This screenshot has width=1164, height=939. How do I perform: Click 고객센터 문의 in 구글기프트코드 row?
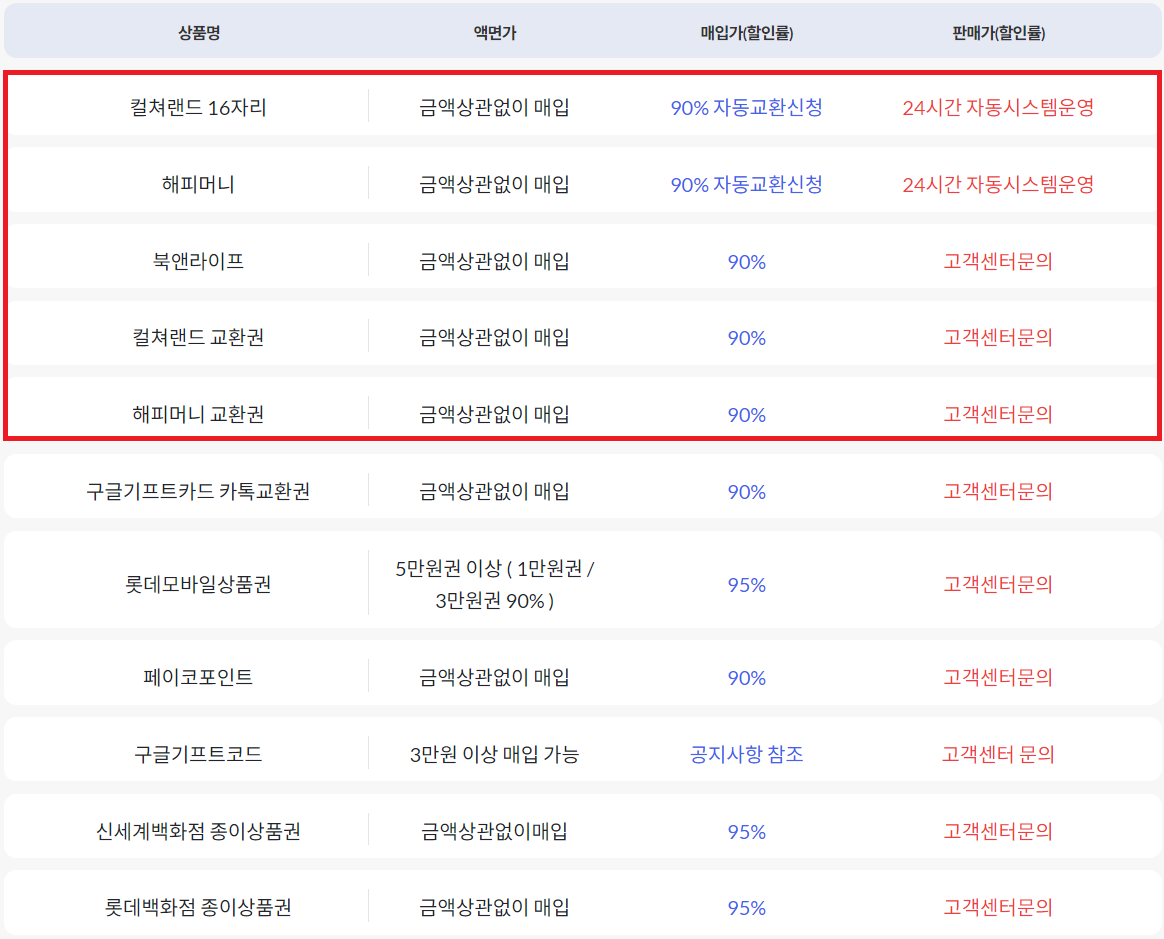998,754
